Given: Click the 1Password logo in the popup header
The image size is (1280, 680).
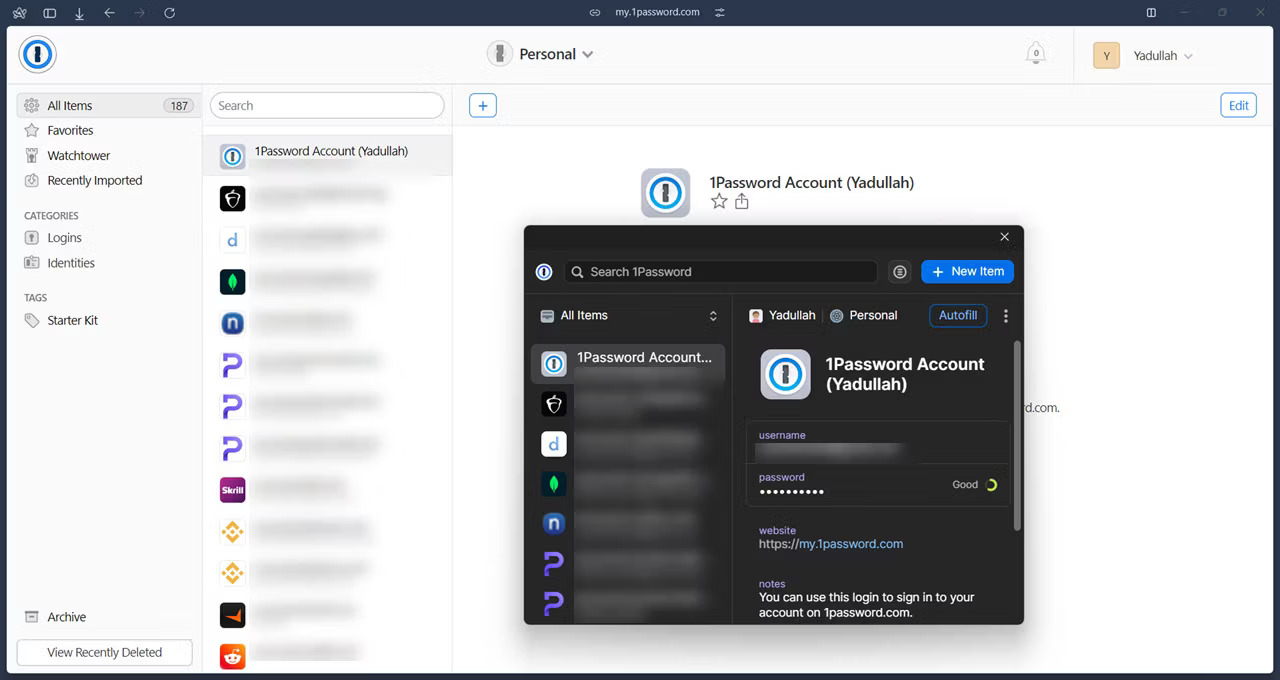Looking at the screenshot, I should click(x=543, y=271).
